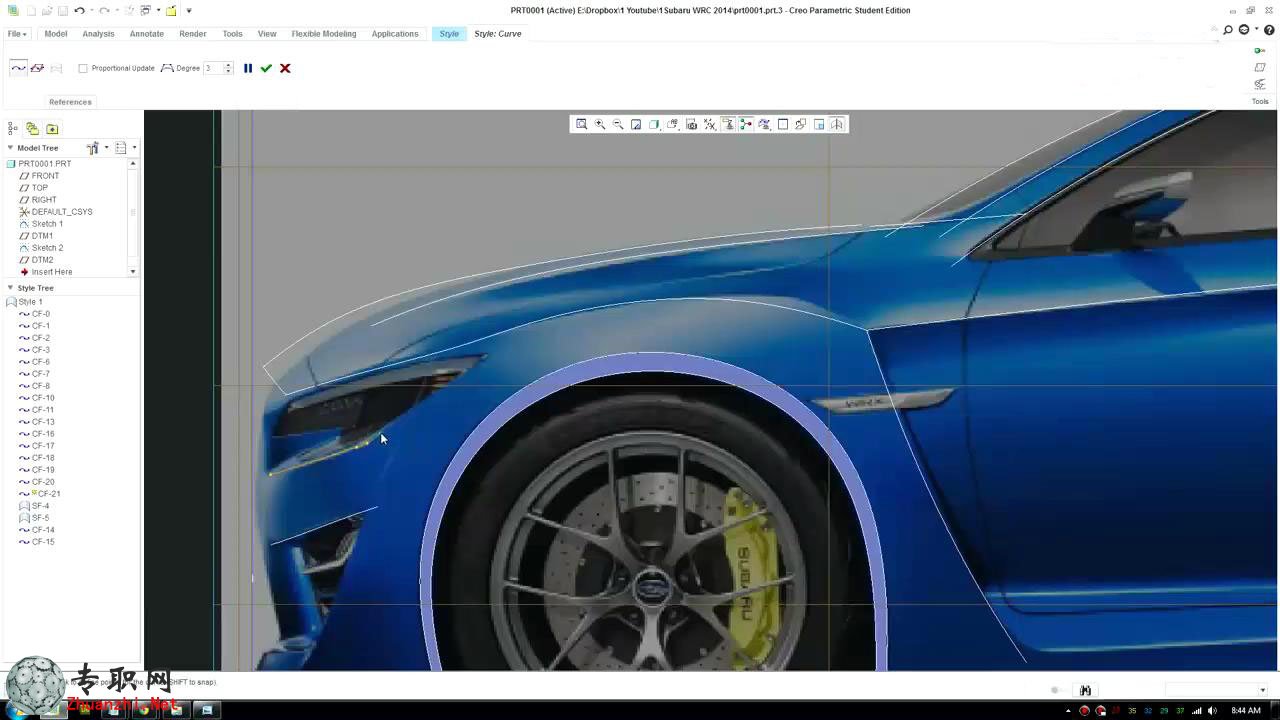1280x720 pixels.
Task: Open the View ribbon tab
Action: (x=267, y=34)
